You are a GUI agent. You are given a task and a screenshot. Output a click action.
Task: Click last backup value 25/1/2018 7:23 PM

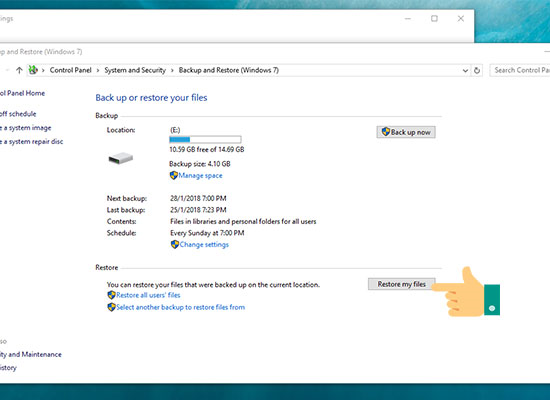coord(198,210)
